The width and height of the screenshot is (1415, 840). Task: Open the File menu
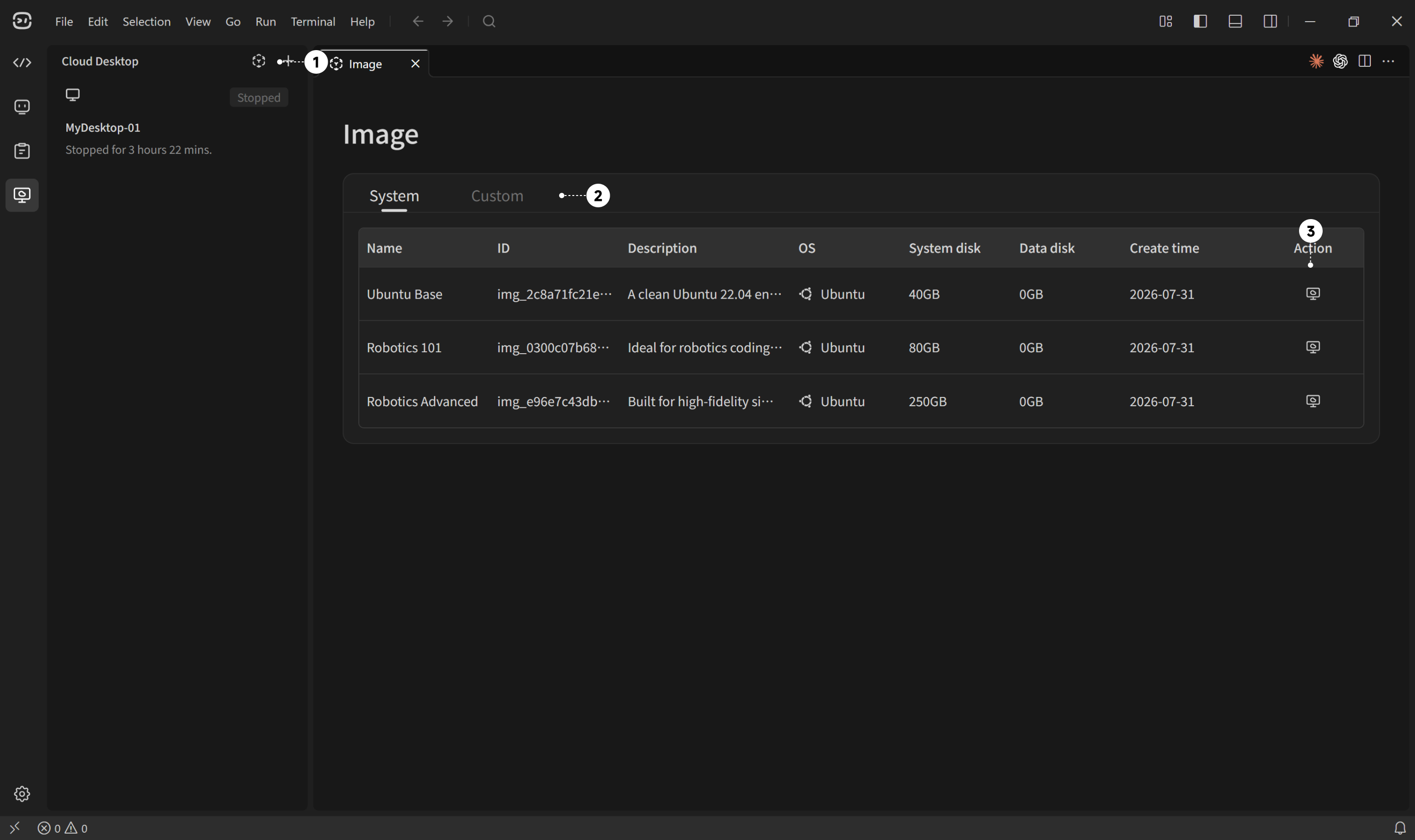(x=64, y=22)
